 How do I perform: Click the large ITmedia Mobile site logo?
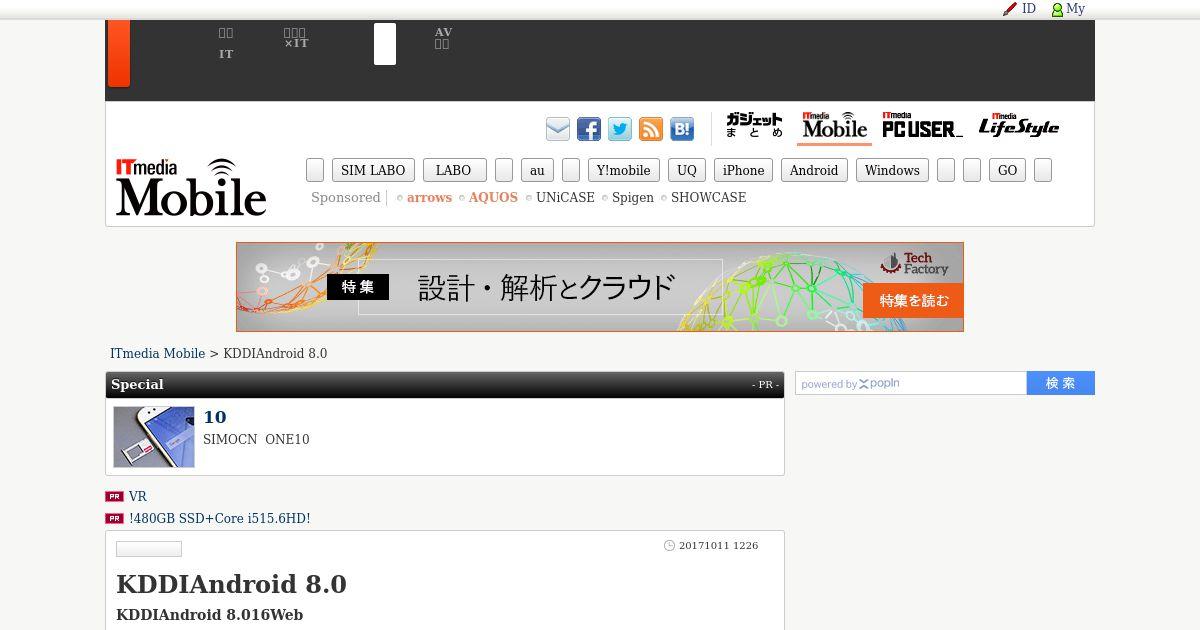191,187
